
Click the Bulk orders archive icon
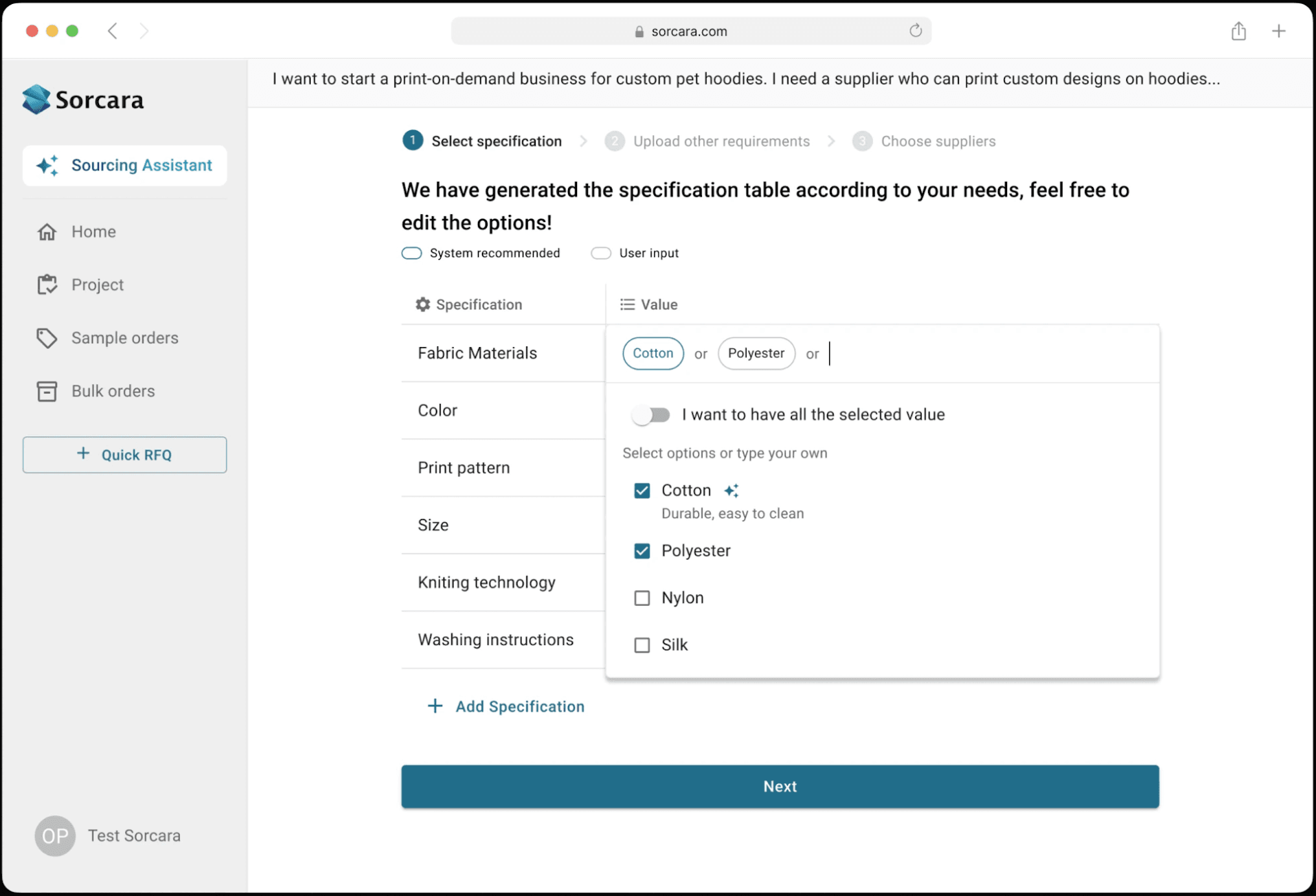[x=47, y=391]
